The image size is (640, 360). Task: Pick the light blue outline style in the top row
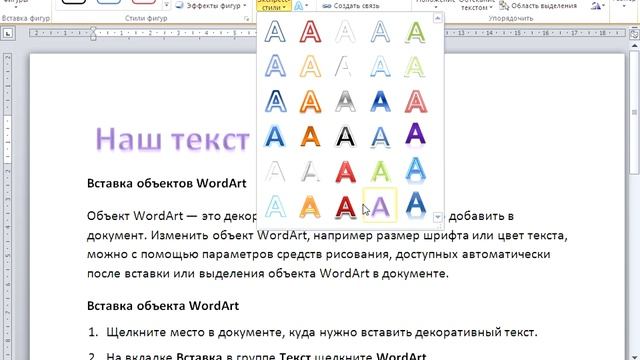[x=380, y=31]
